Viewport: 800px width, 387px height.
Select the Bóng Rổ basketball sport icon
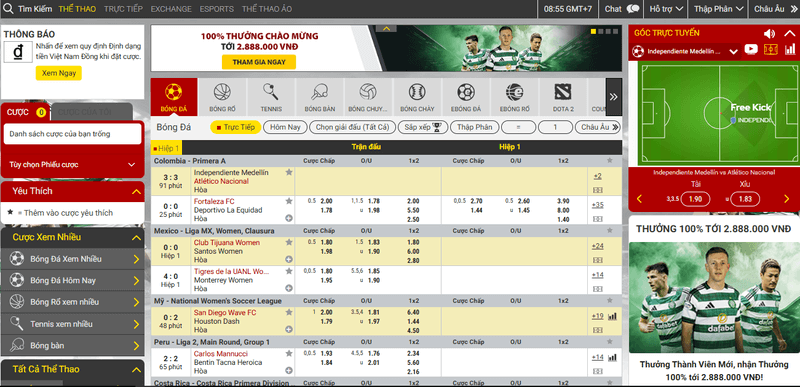tap(222, 96)
